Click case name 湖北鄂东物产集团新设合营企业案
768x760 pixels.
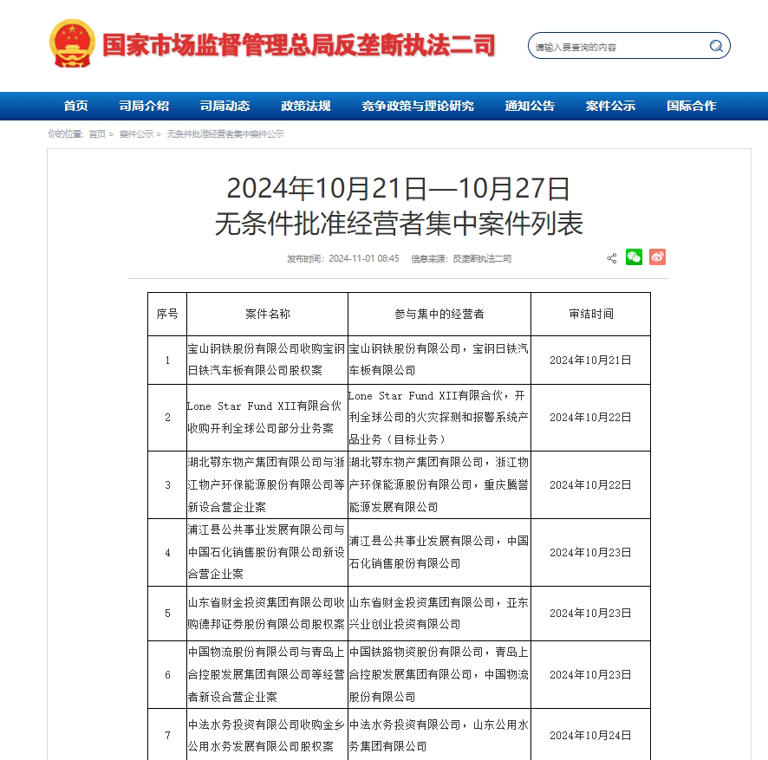[x=267, y=485]
